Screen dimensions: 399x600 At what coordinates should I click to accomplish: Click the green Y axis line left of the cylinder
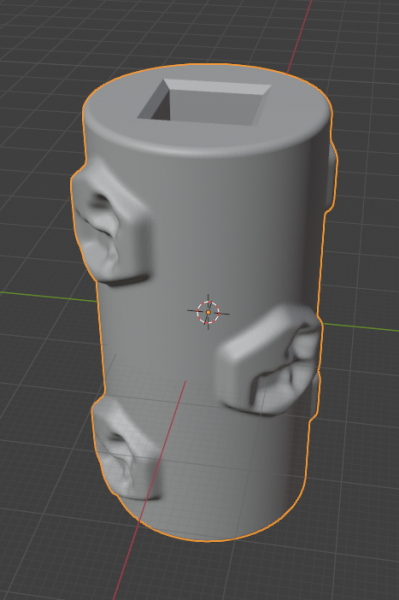(x=46, y=296)
